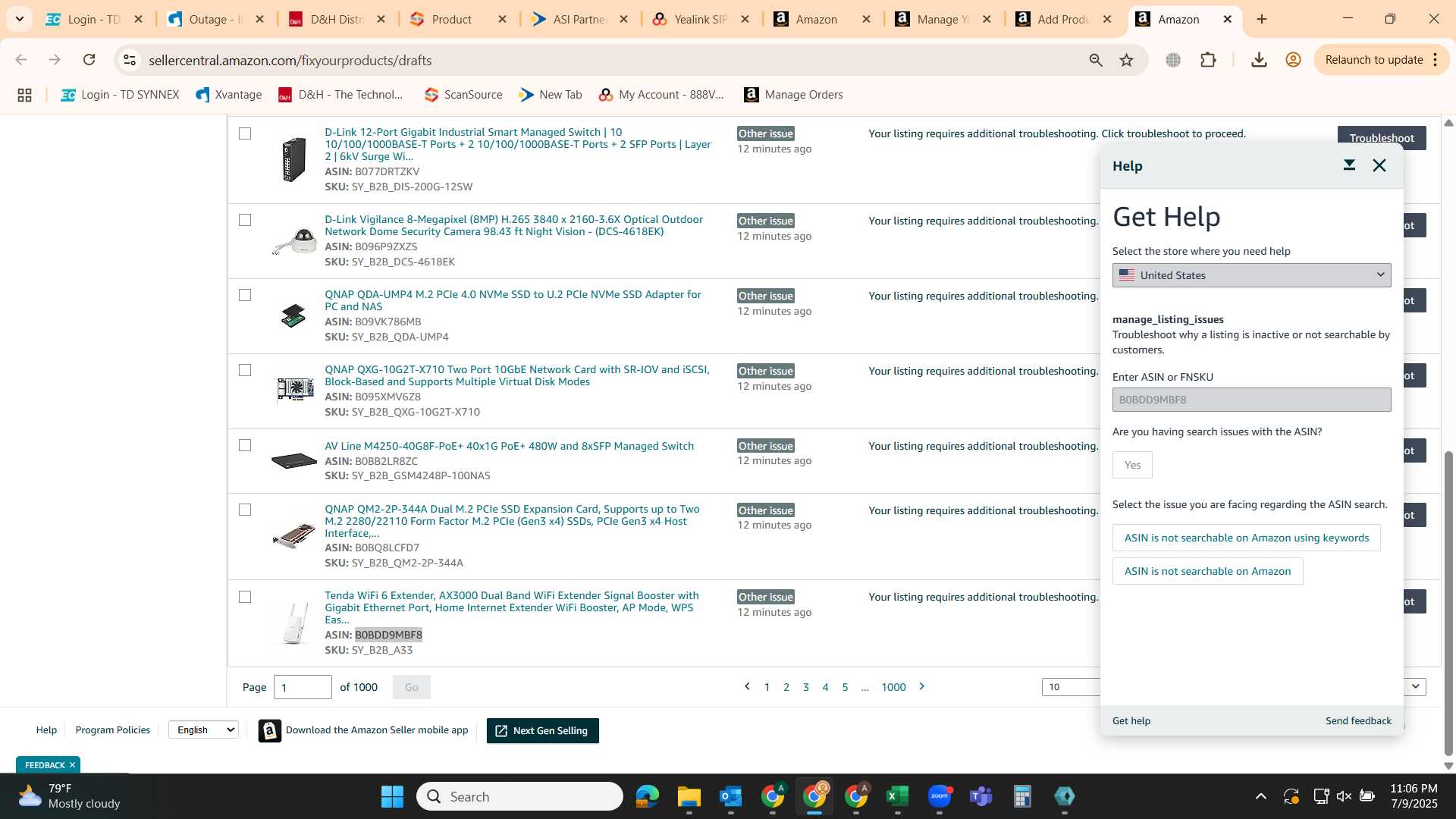Open File Explorer from the taskbar
Viewport: 1456px width, 819px height.
[x=689, y=796]
